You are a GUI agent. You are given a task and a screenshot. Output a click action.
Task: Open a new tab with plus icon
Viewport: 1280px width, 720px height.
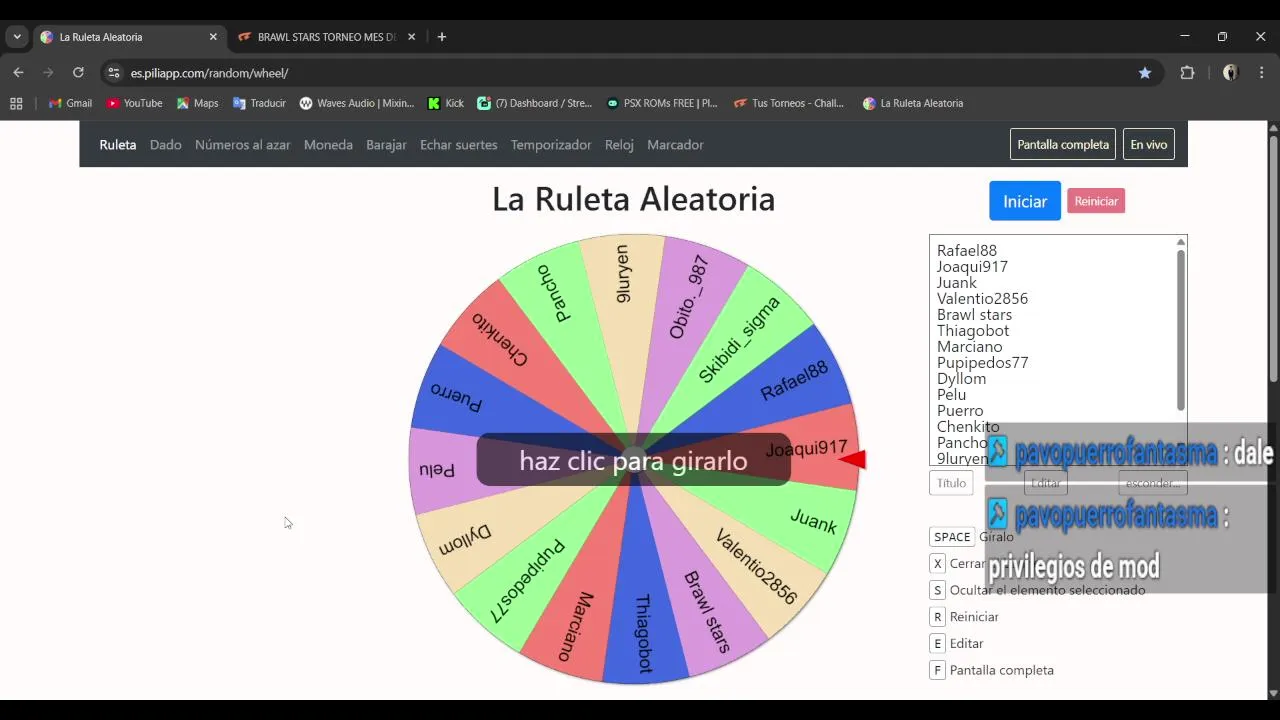coord(442,37)
